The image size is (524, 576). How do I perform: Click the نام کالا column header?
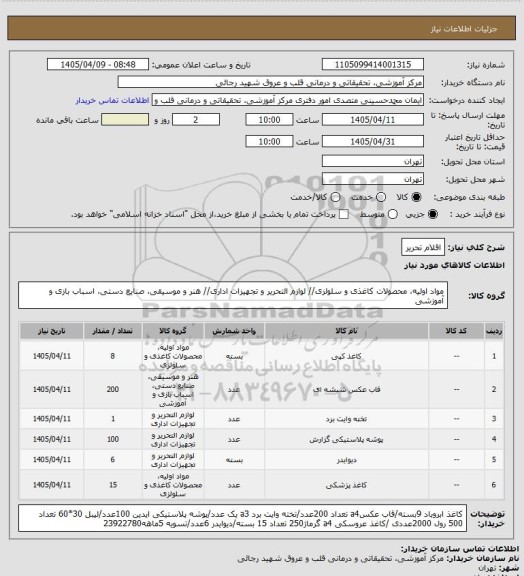[346, 331]
